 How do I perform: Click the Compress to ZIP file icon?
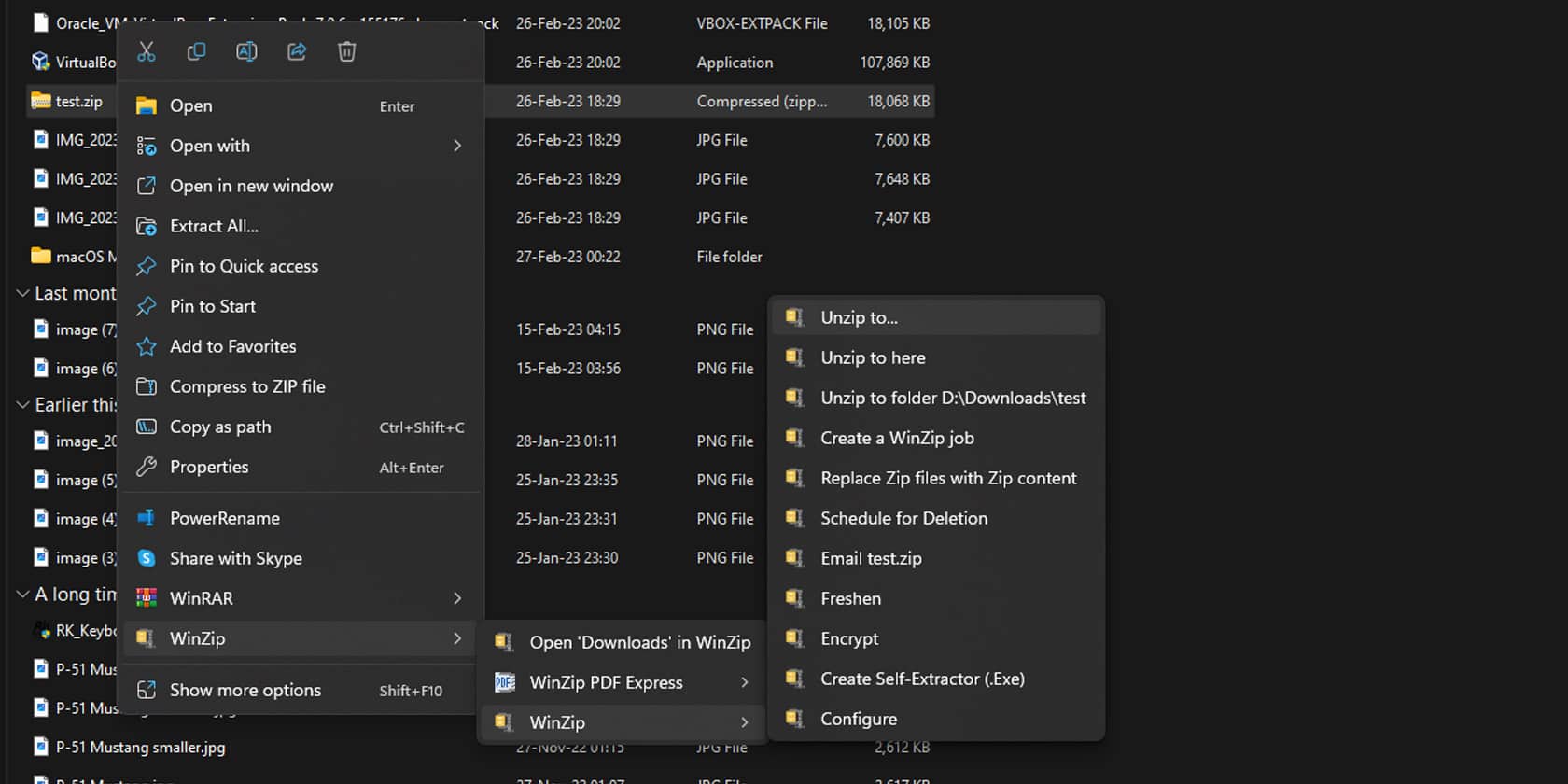[147, 386]
